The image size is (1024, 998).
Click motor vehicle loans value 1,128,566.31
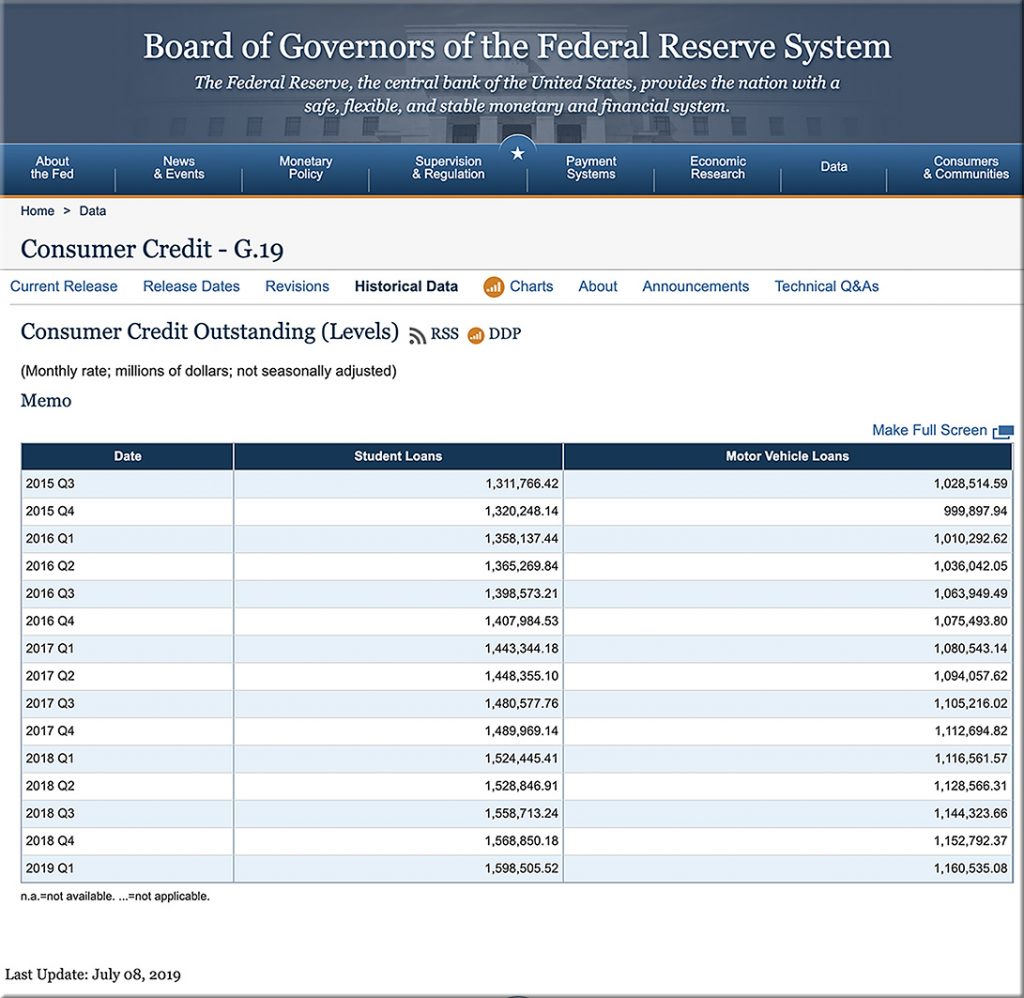(x=970, y=786)
